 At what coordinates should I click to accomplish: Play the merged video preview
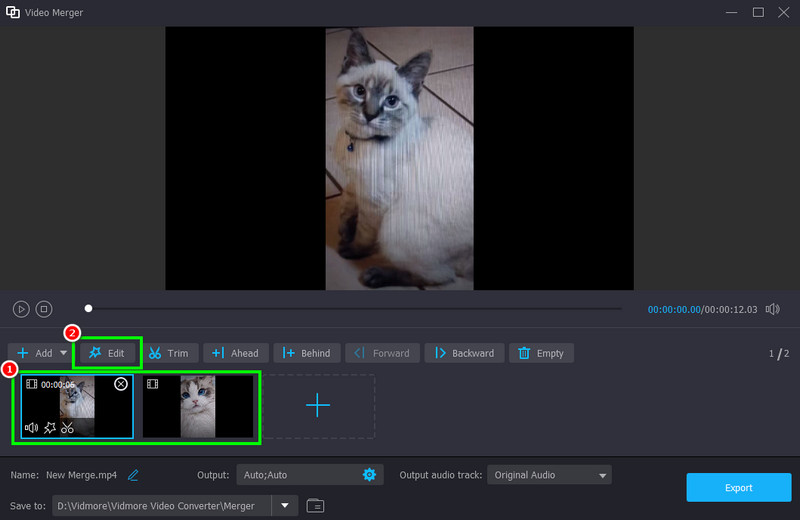[x=21, y=310]
